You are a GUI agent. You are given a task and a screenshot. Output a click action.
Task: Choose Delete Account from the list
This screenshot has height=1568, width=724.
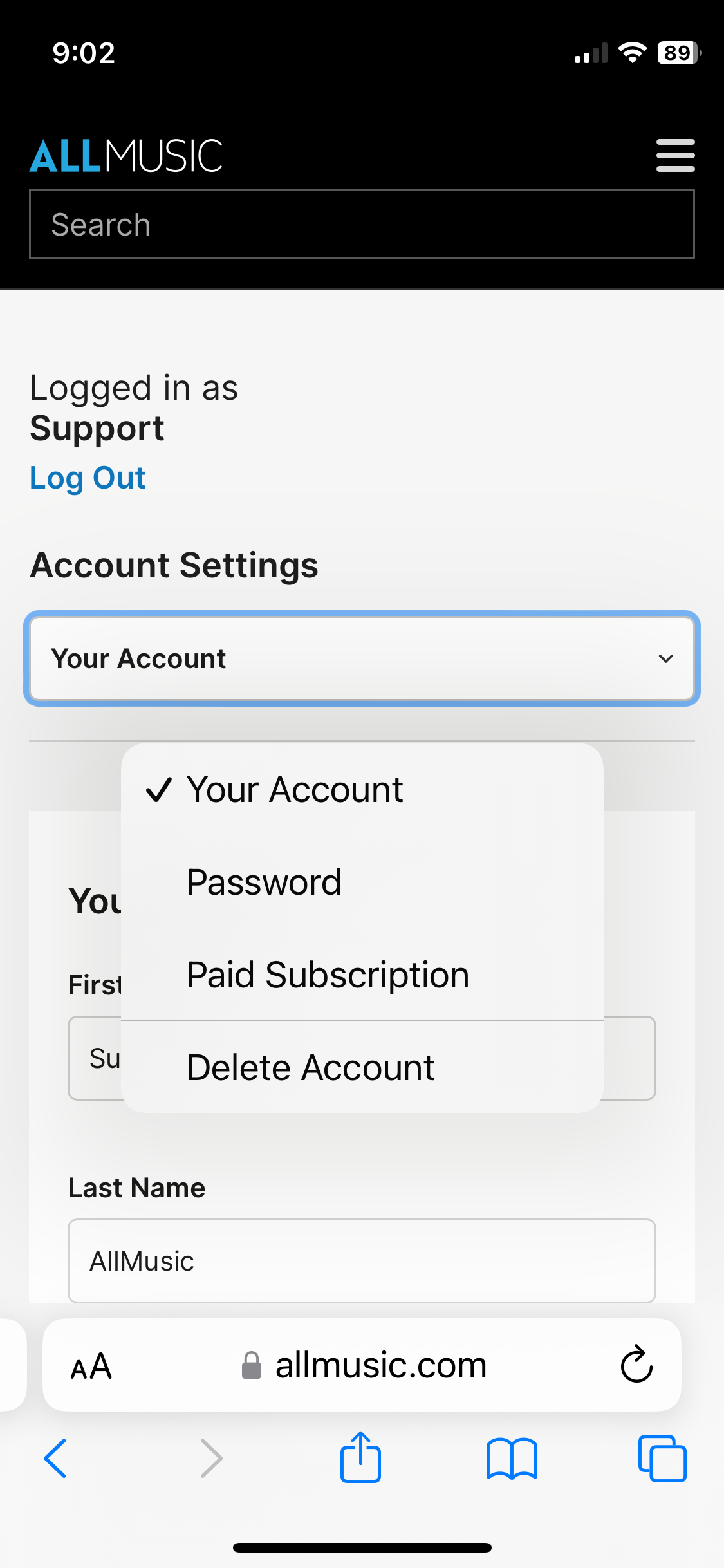tap(311, 1067)
